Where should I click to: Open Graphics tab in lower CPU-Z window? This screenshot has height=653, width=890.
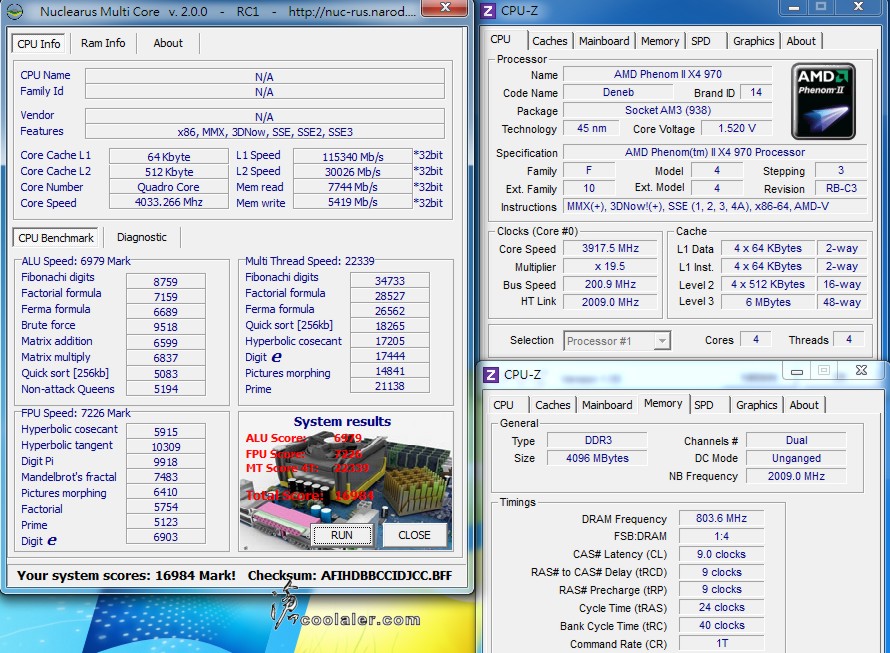pos(756,405)
